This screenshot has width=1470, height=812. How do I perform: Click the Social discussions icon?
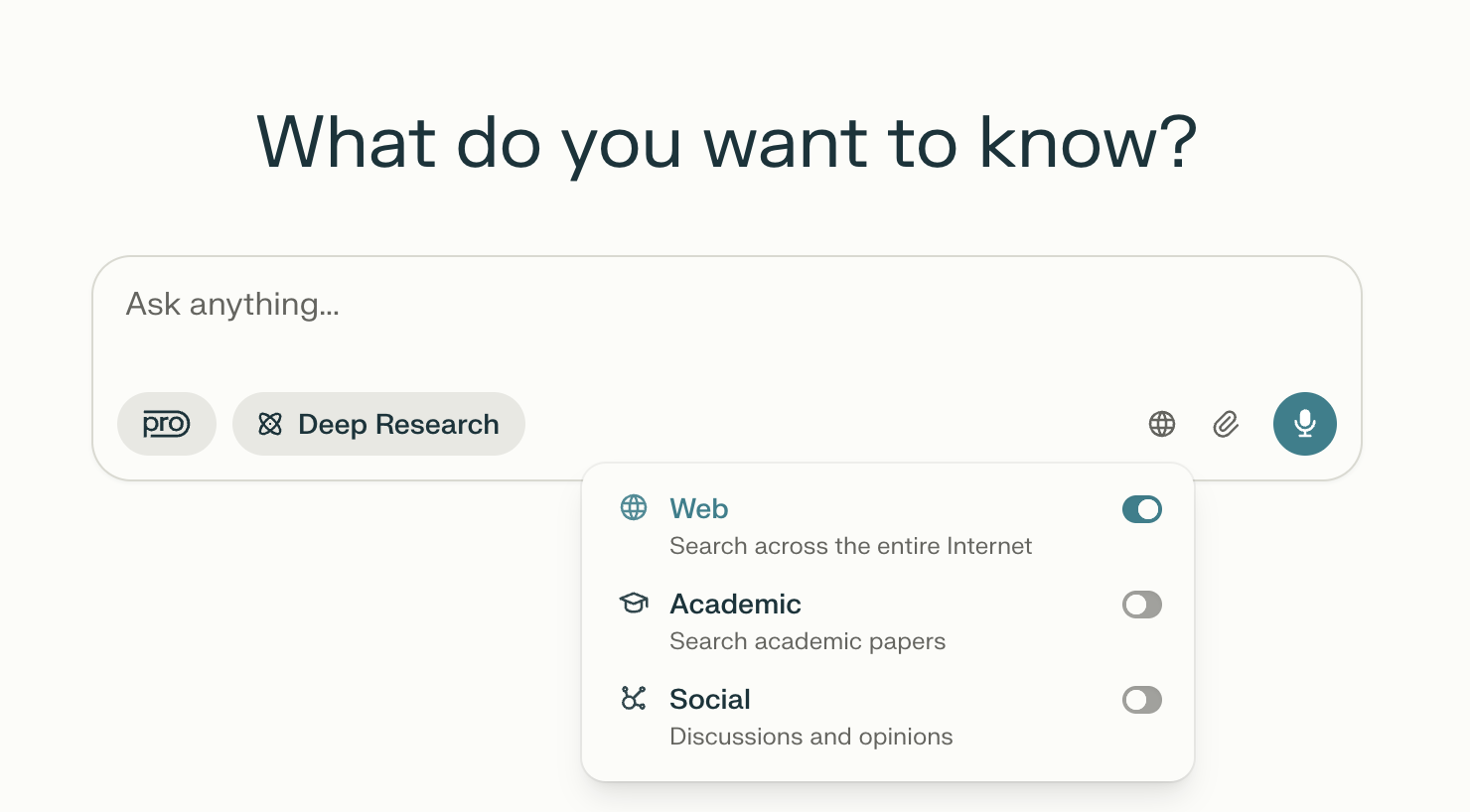click(x=634, y=698)
